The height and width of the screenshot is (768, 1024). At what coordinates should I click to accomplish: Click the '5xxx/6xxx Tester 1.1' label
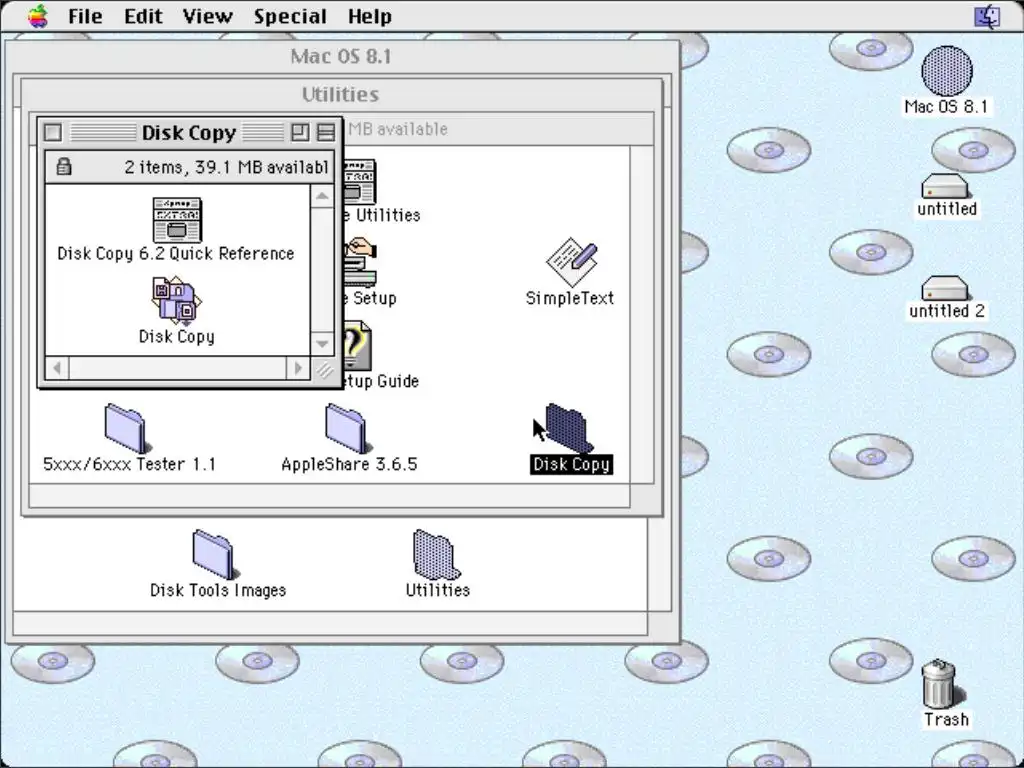pos(129,464)
